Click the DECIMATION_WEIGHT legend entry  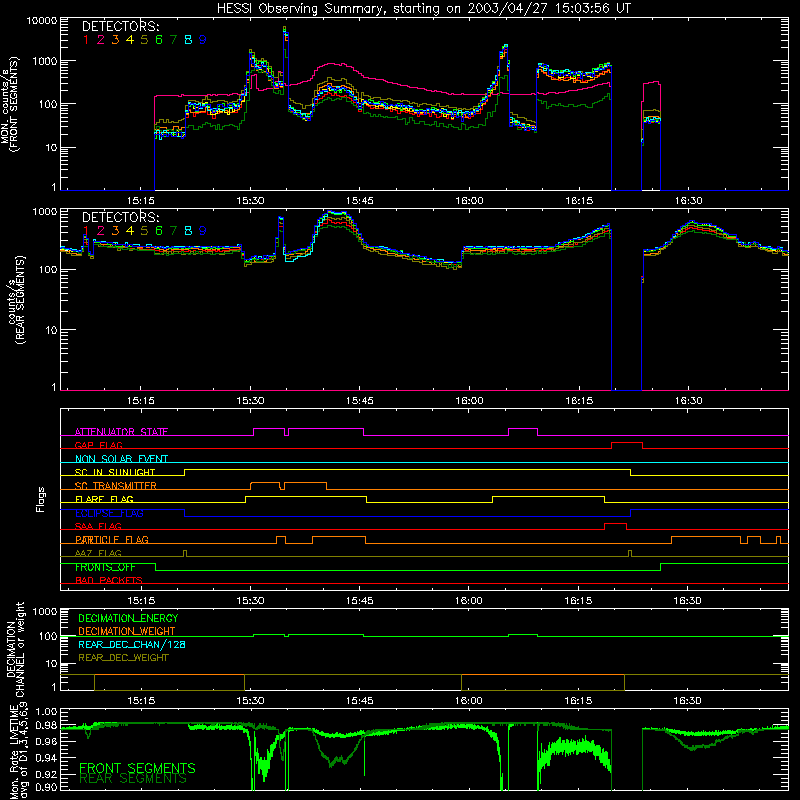tap(127, 632)
